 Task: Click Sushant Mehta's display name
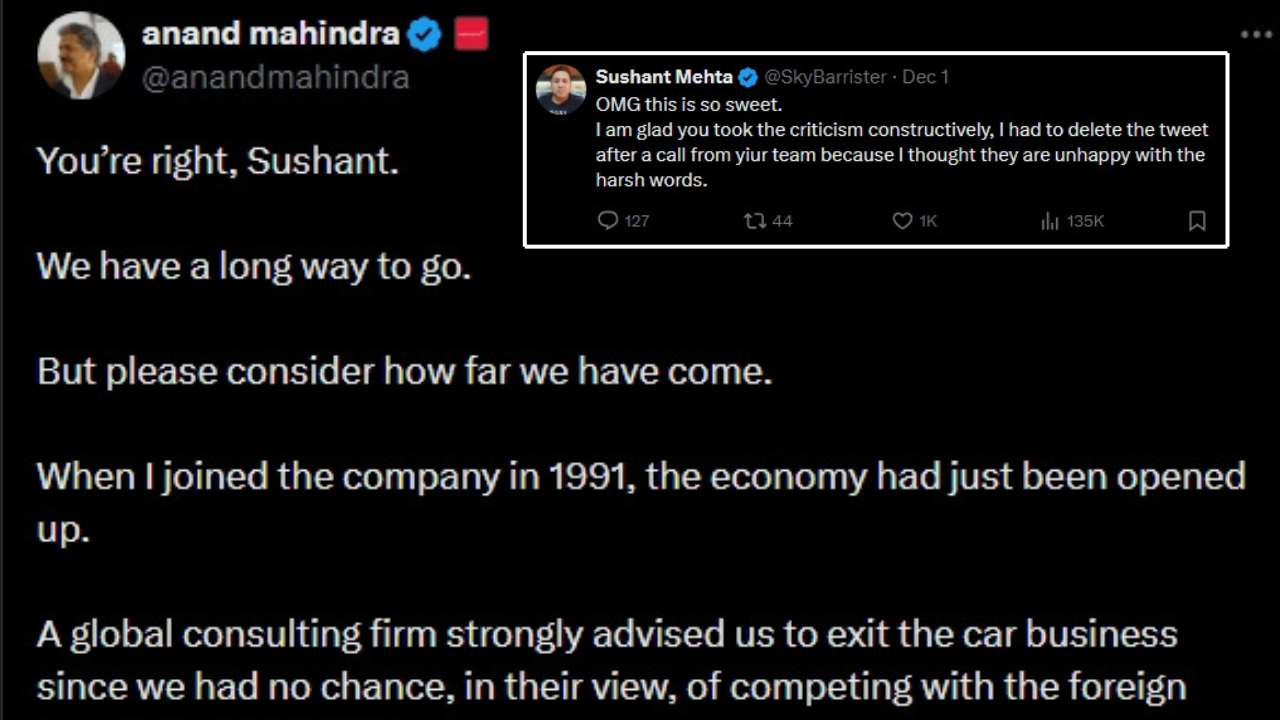[x=663, y=76]
